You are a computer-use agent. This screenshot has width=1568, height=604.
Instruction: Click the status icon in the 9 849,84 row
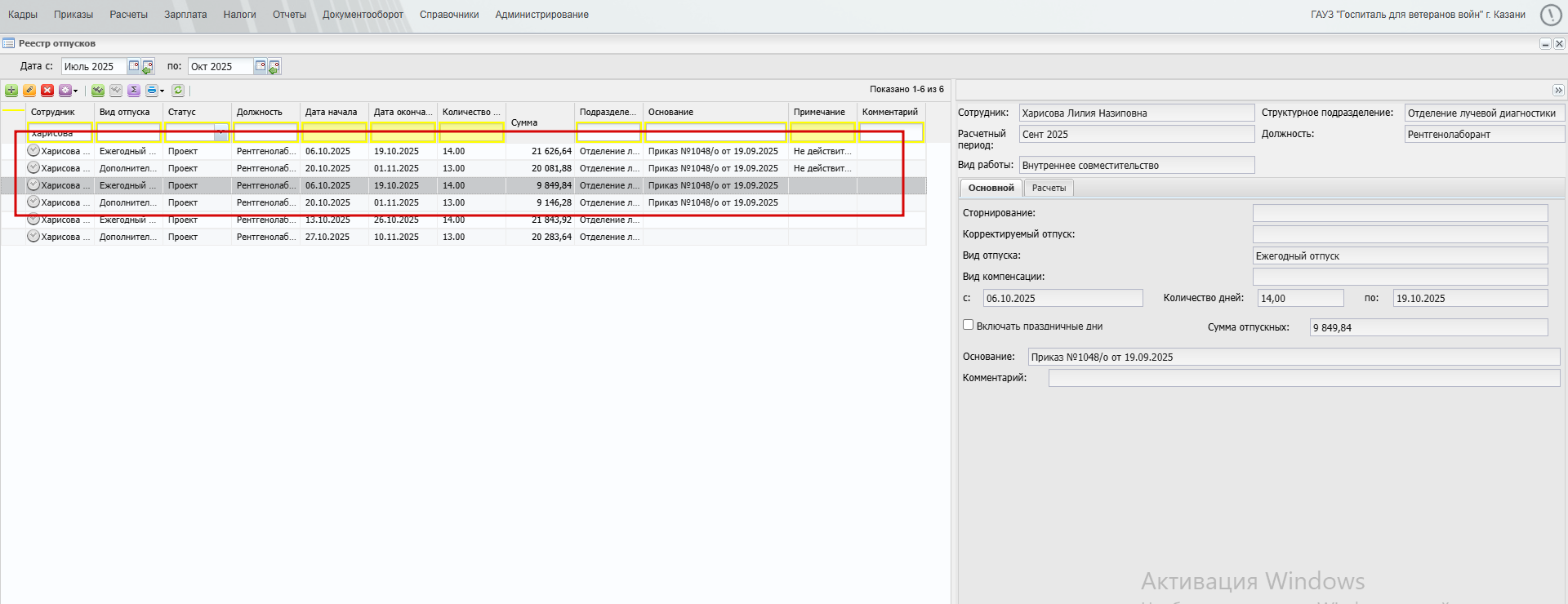click(33, 184)
